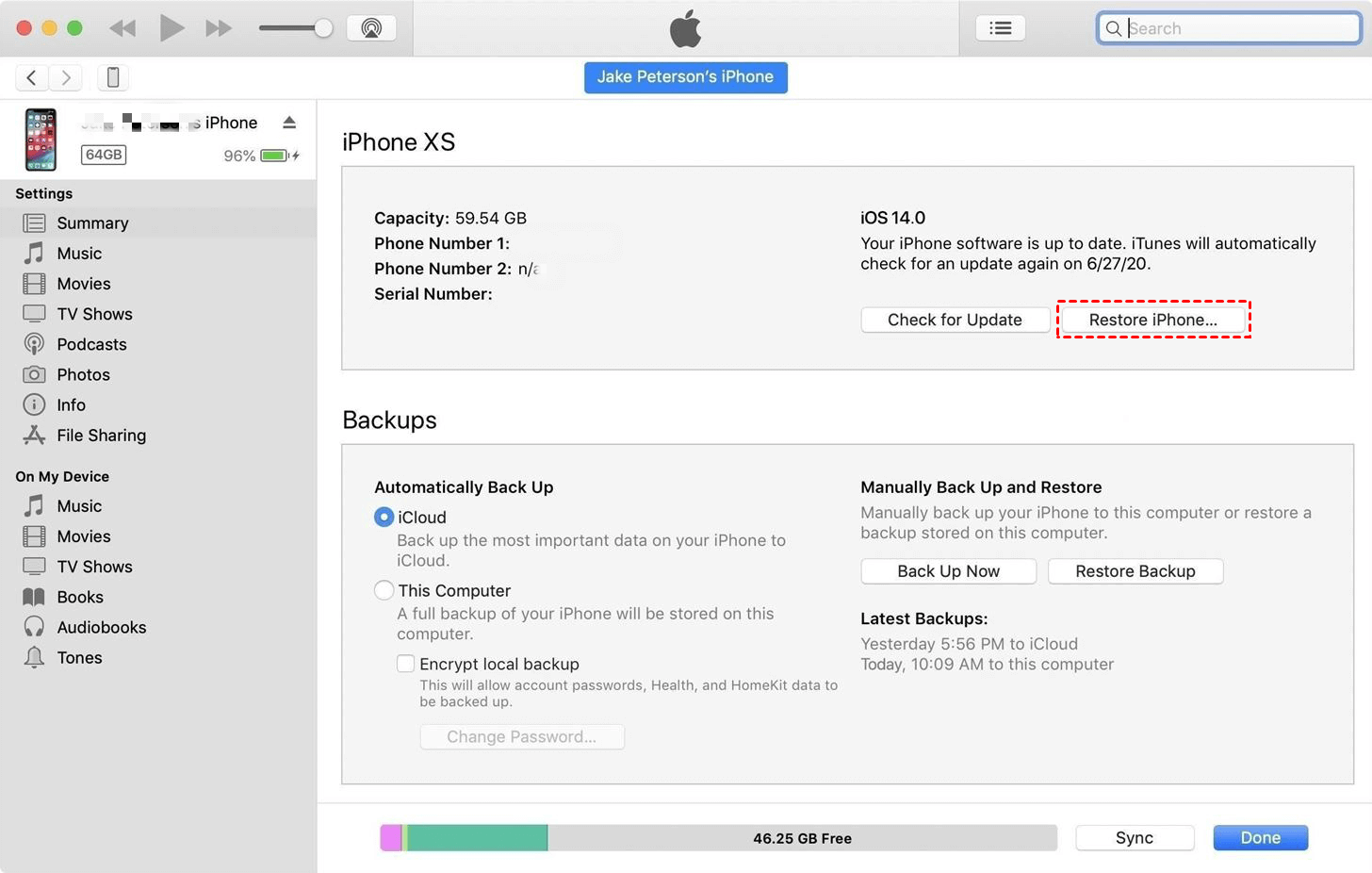Click Back Up Now button
Image resolution: width=1372 pixels, height=873 pixels.
pyautogui.click(x=948, y=571)
